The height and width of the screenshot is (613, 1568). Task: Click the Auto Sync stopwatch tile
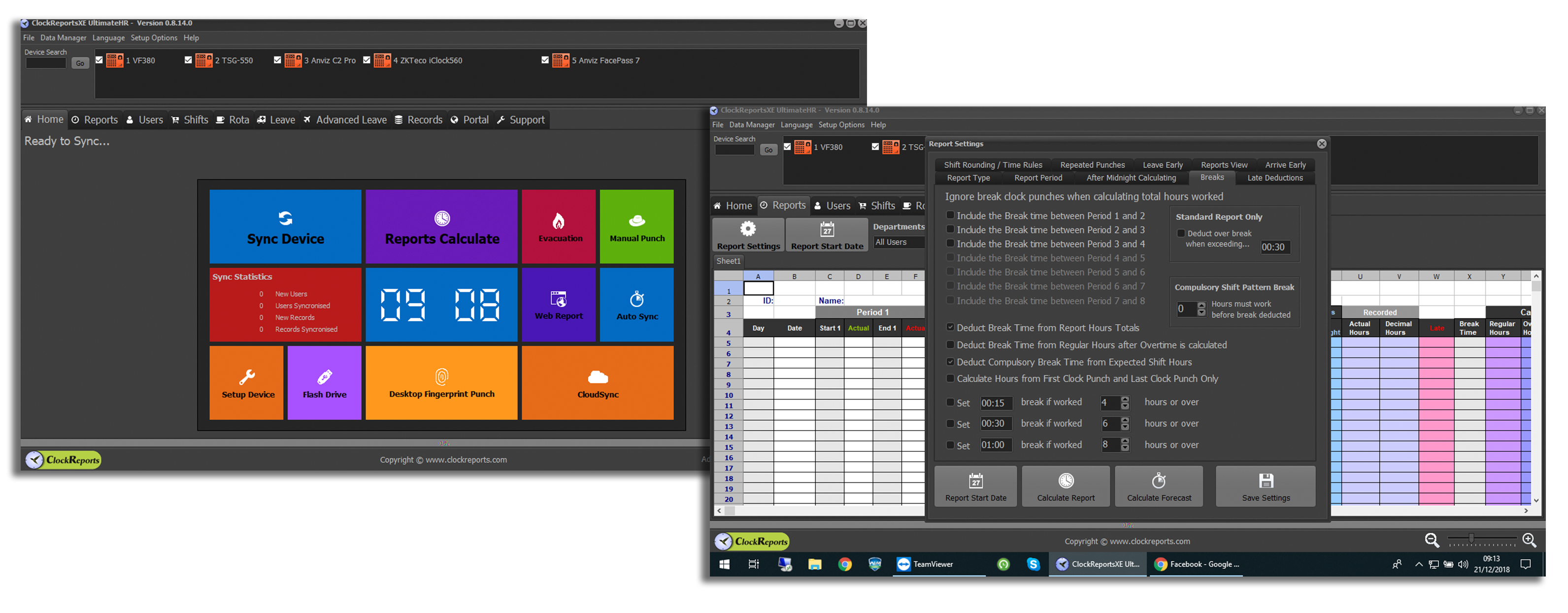(x=636, y=305)
